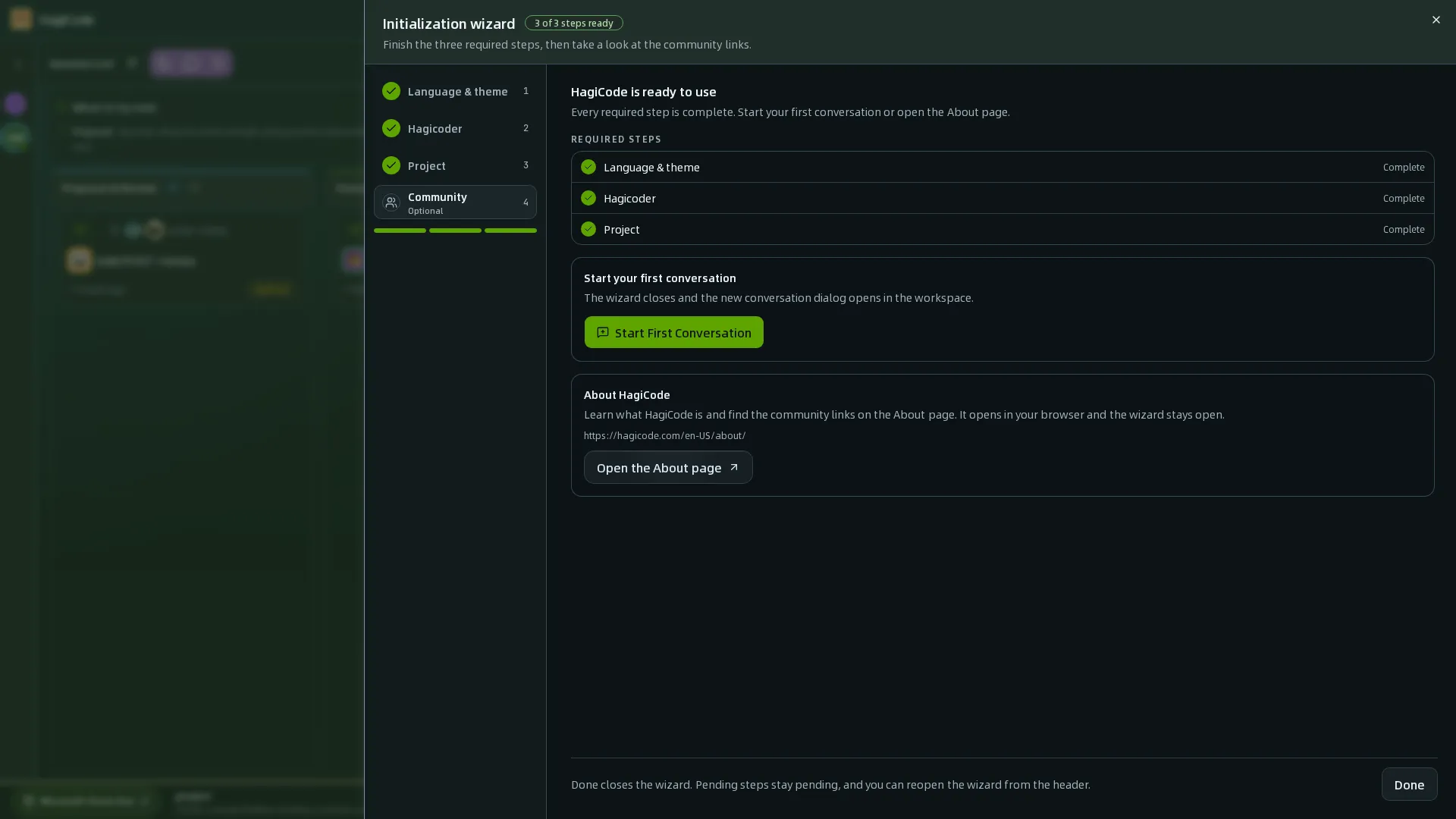Open the Language & theme wizard step
Screen dimensions: 1456x819
(x=455, y=91)
